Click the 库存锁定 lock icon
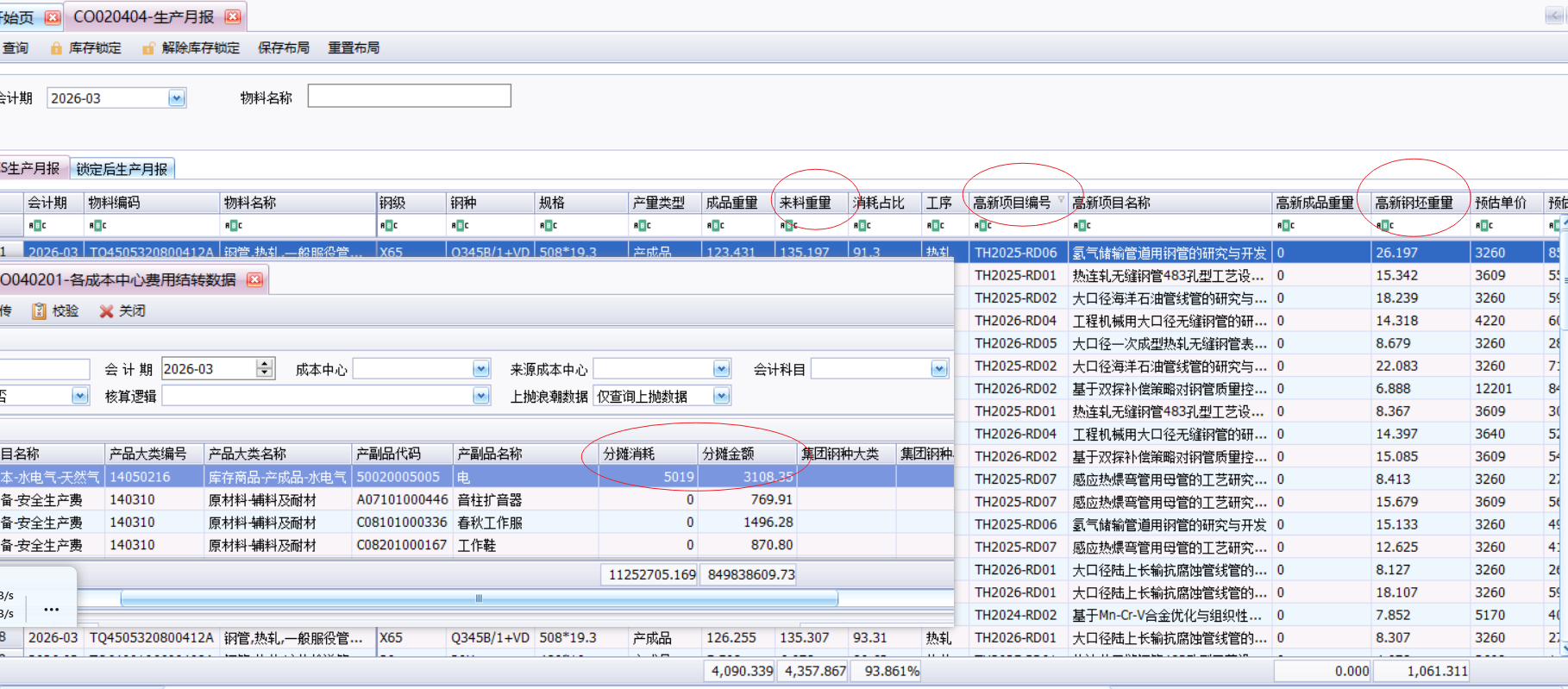This screenshot has height=689, width=1568. click(56, 48)
